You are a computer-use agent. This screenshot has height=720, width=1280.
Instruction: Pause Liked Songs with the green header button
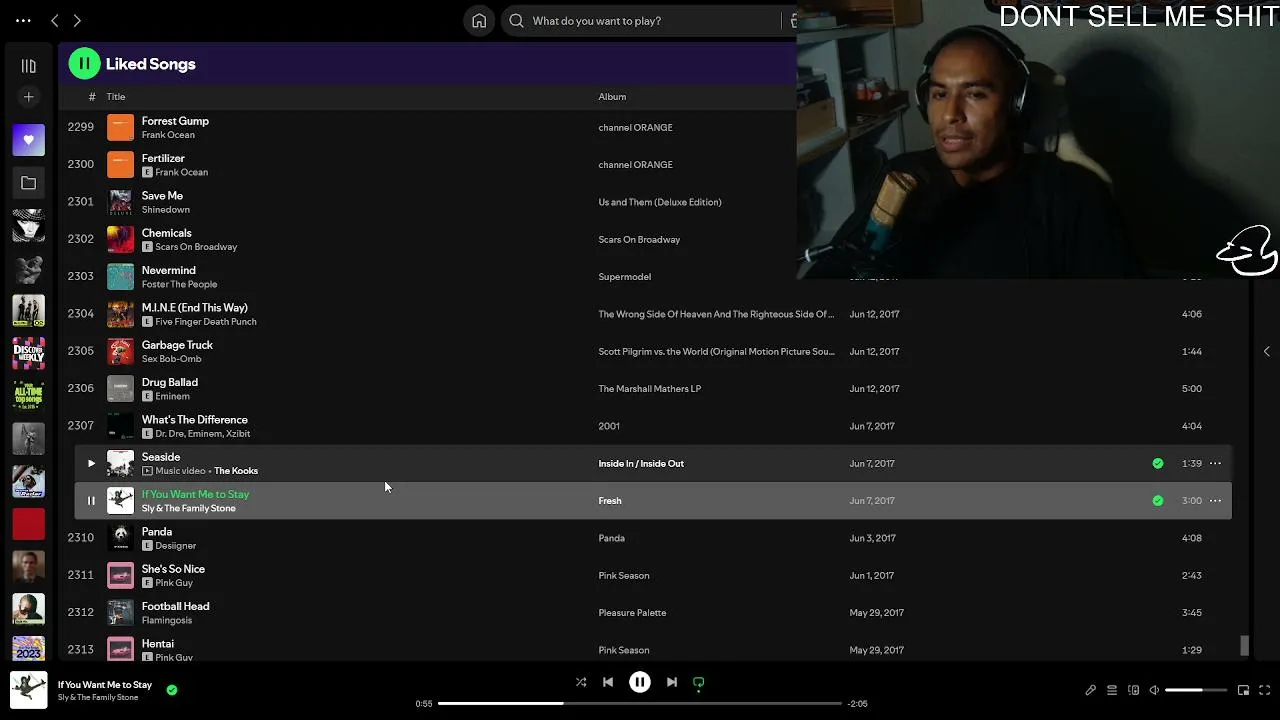point(84,64)
